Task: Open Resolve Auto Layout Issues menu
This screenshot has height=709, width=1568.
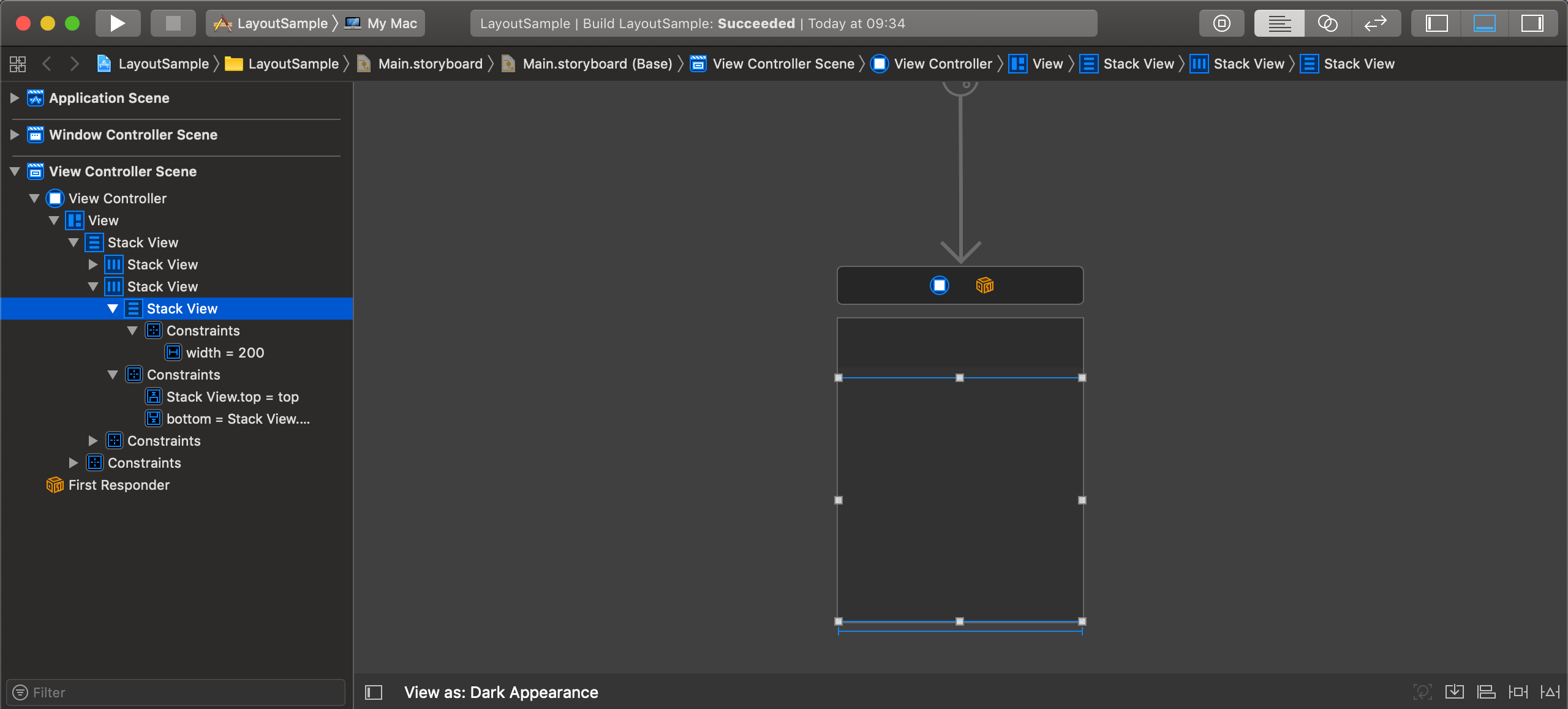Action: tap(1550, 692)
